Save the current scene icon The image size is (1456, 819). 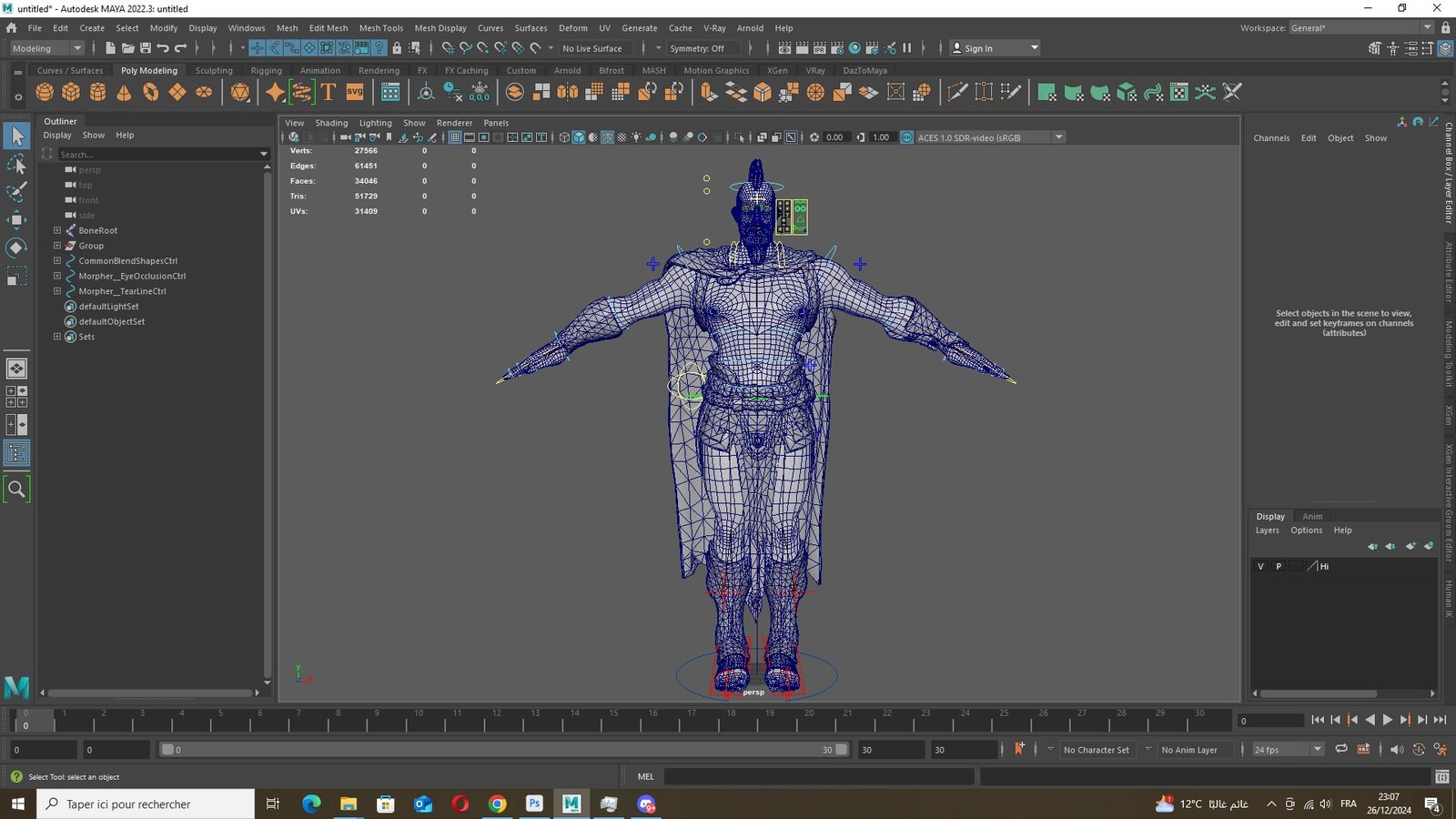(x=145, y=48)
